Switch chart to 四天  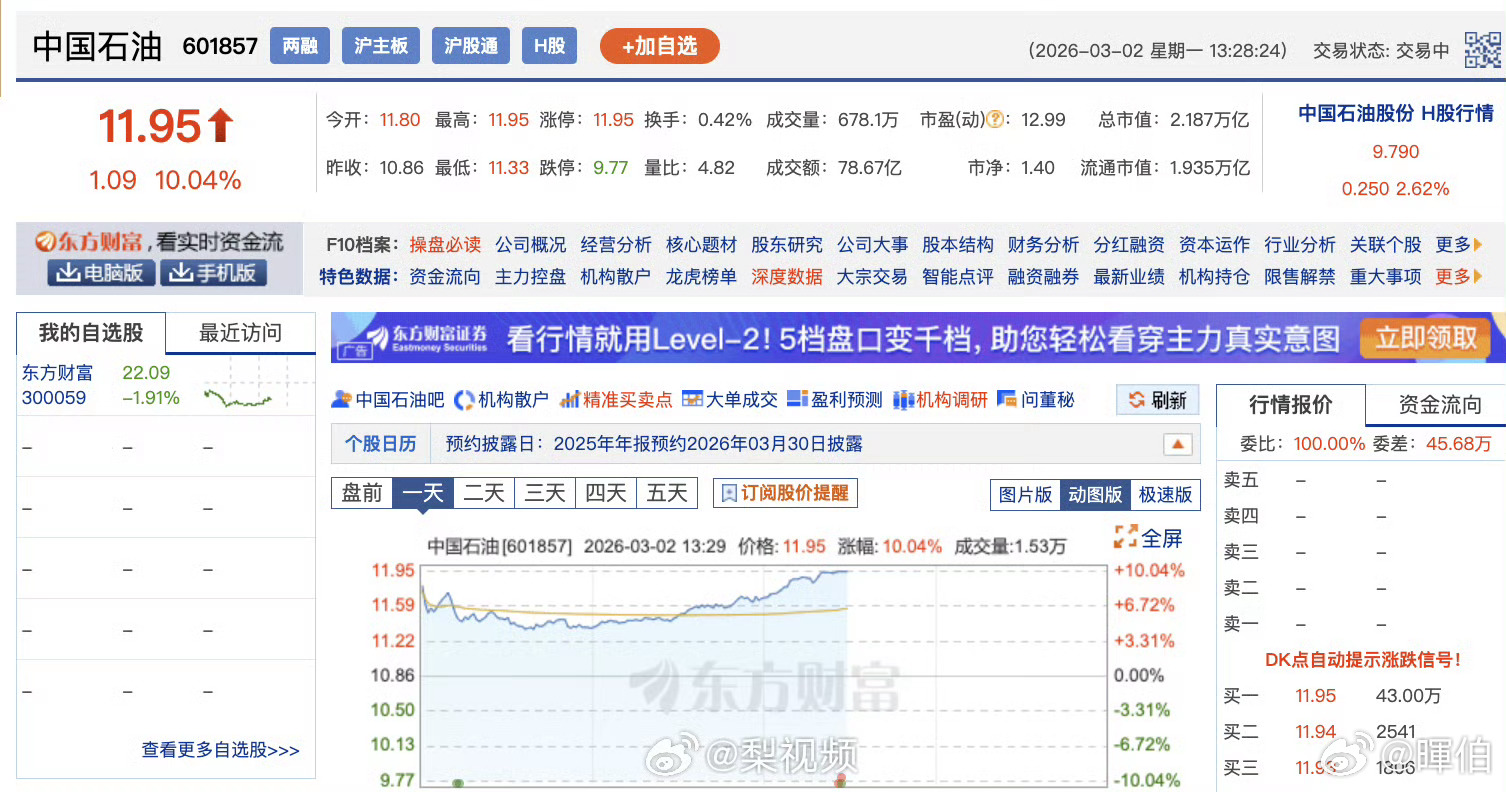pos(606,493)
